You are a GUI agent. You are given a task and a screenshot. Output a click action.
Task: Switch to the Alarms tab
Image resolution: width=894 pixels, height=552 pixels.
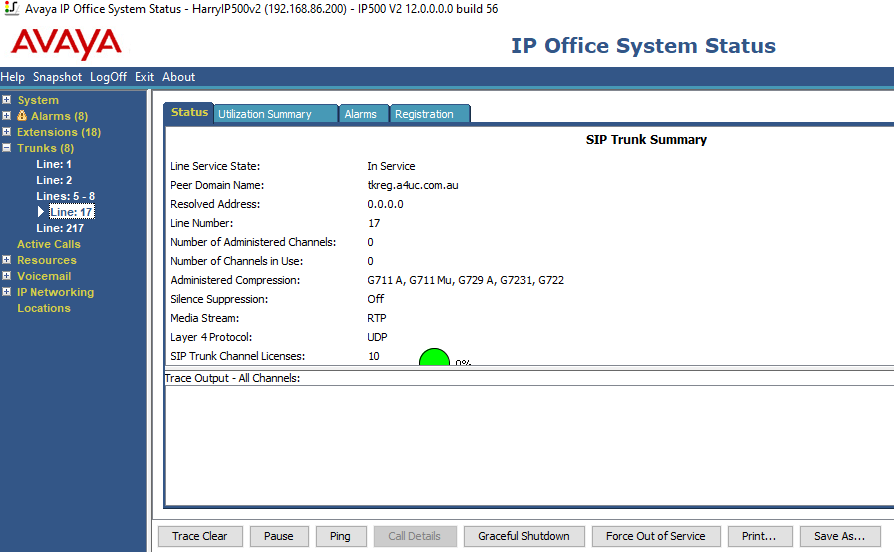point(364,114)
